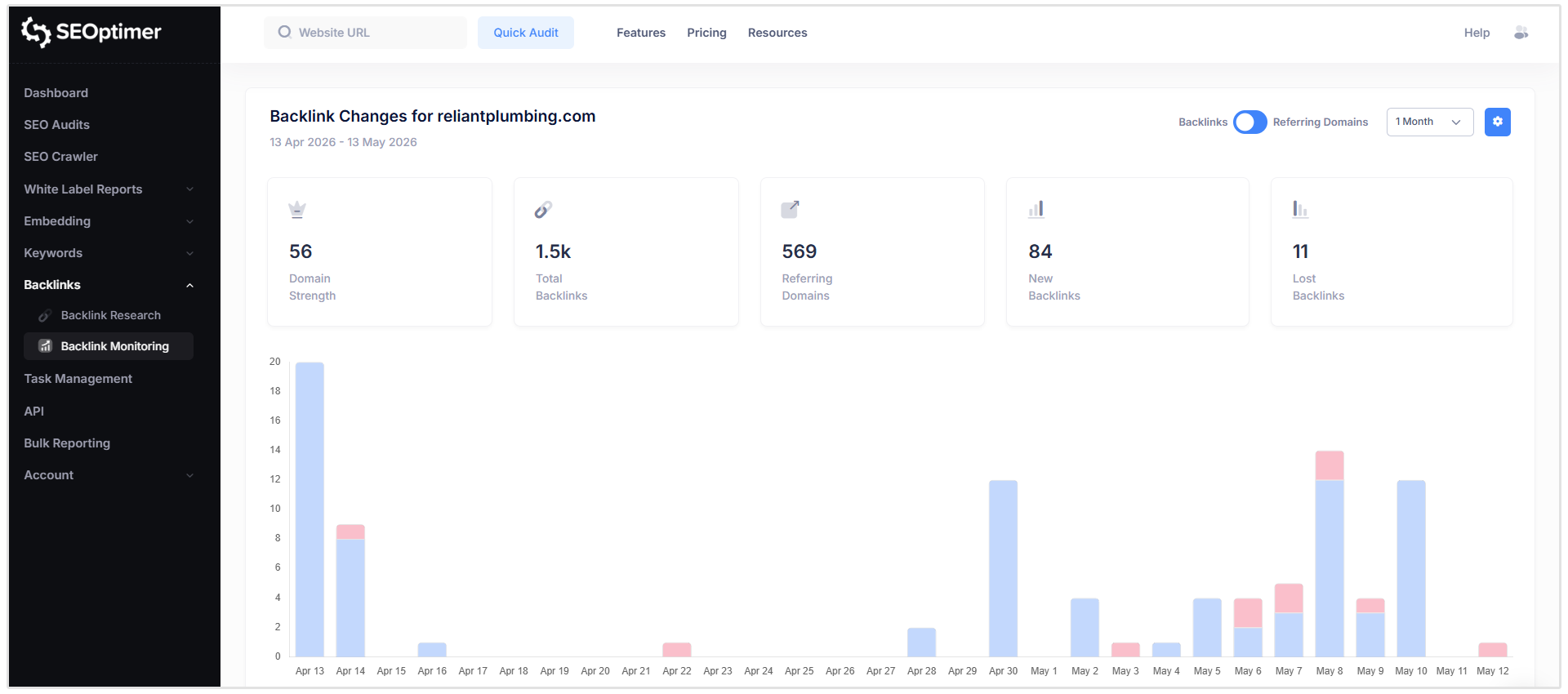
Task: Click the pink lost segment on May 8 bar
Action: coord(1330,465)
